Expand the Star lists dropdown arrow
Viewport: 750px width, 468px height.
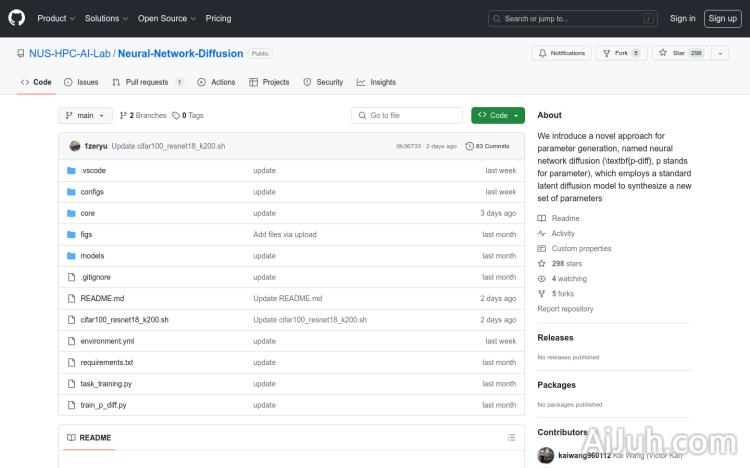coord(720,53)
